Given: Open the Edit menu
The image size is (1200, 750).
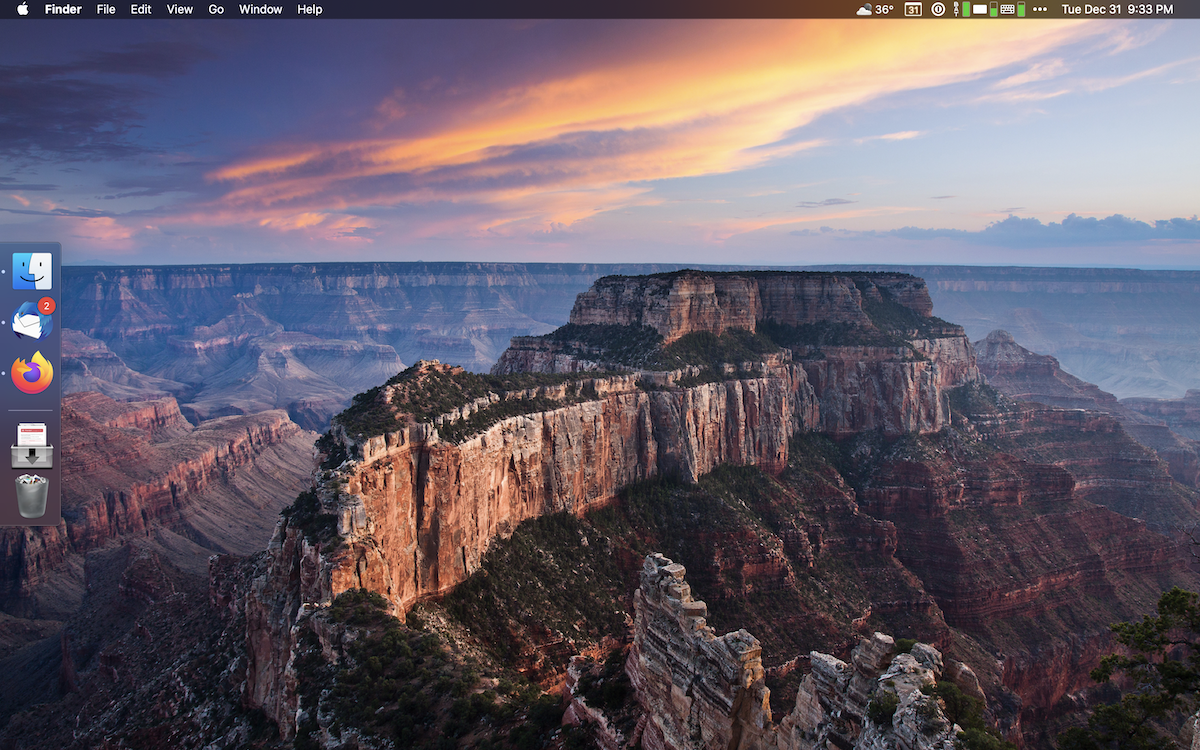Looking at the screenshot, I should tap(141, 9).
